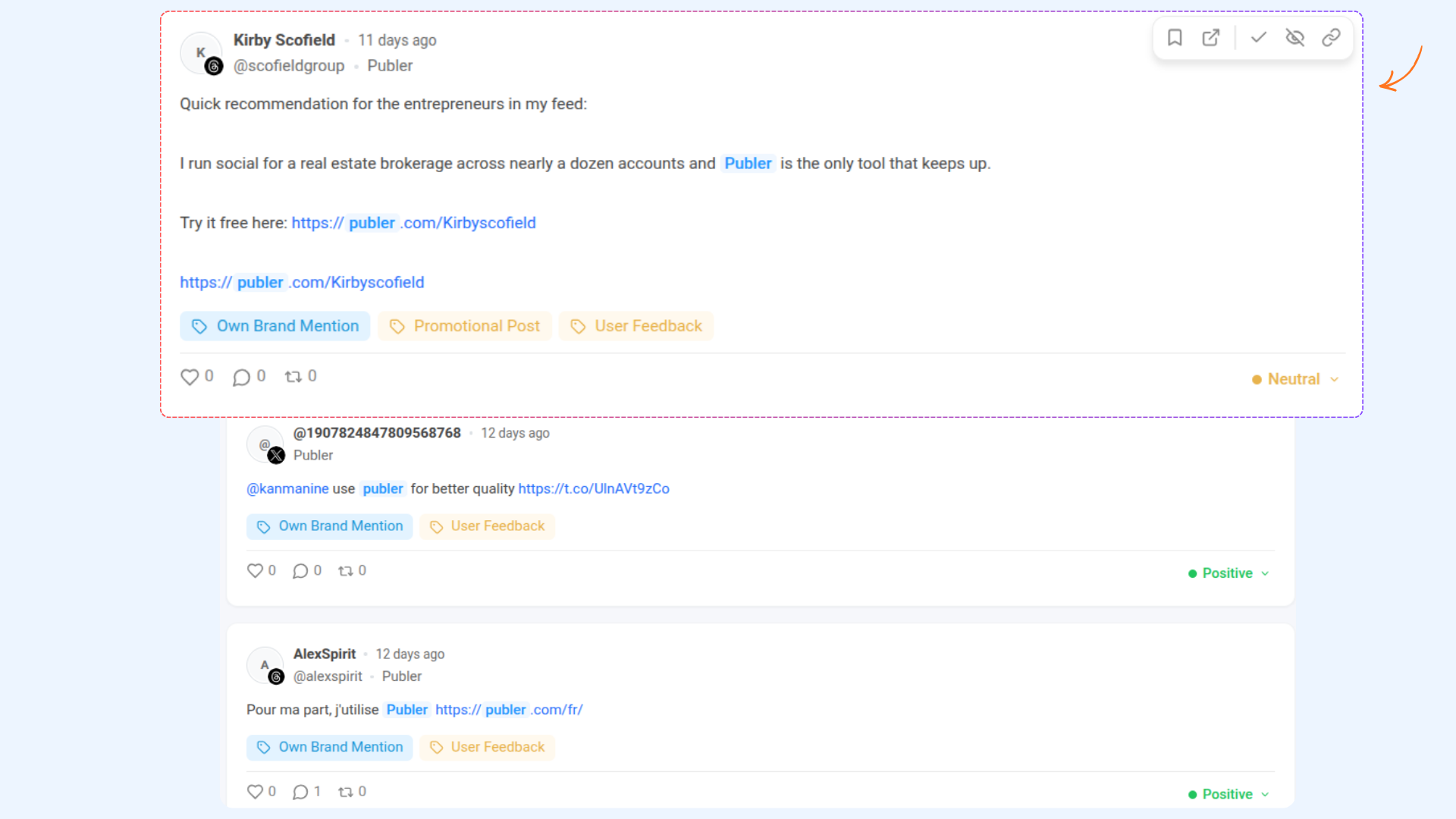Copy link to Kirby Scofield mention
1456x819 pixels.
tap(1331, 38)
